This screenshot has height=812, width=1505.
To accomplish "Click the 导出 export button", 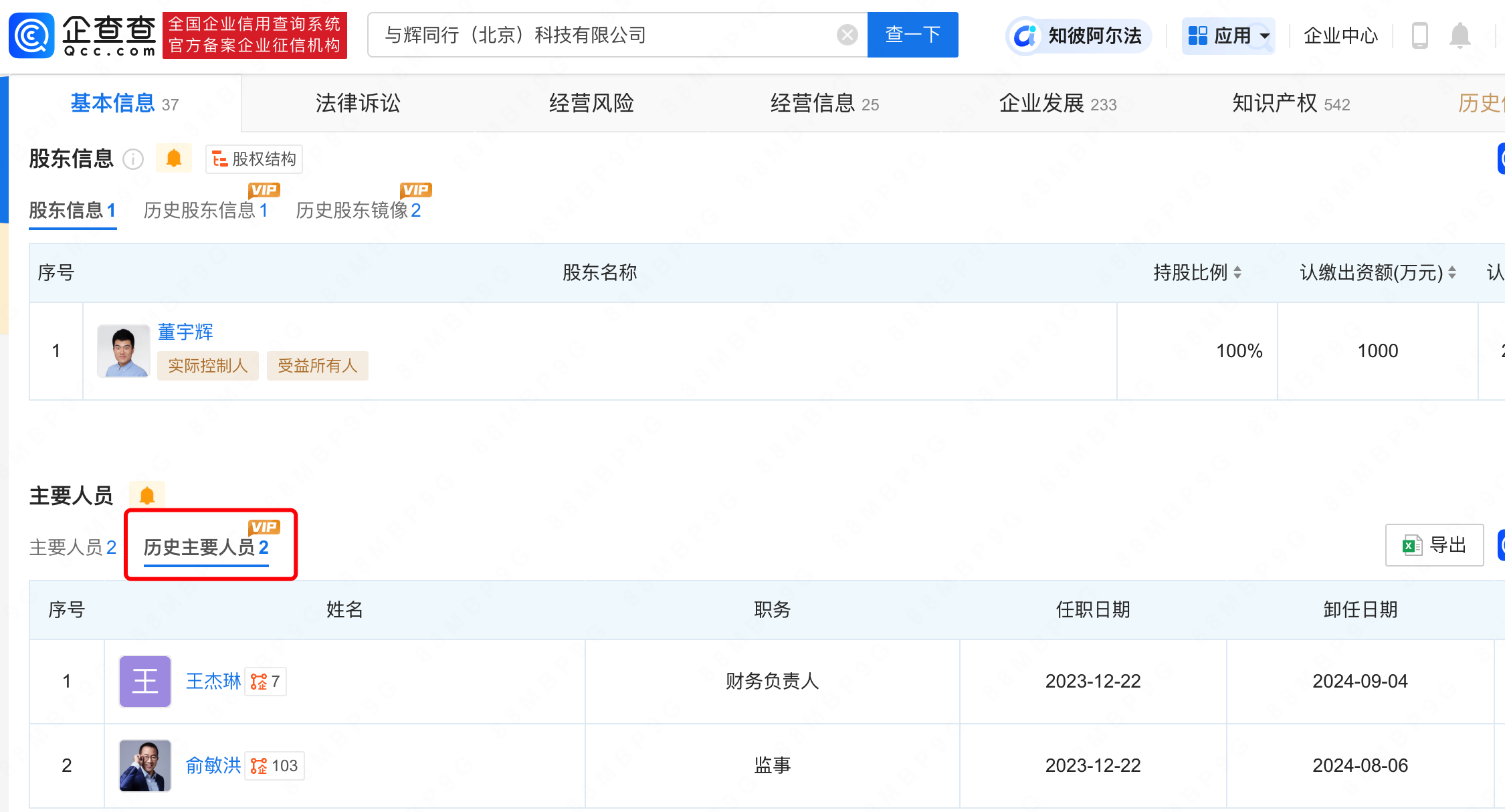I will point(1434,546).
